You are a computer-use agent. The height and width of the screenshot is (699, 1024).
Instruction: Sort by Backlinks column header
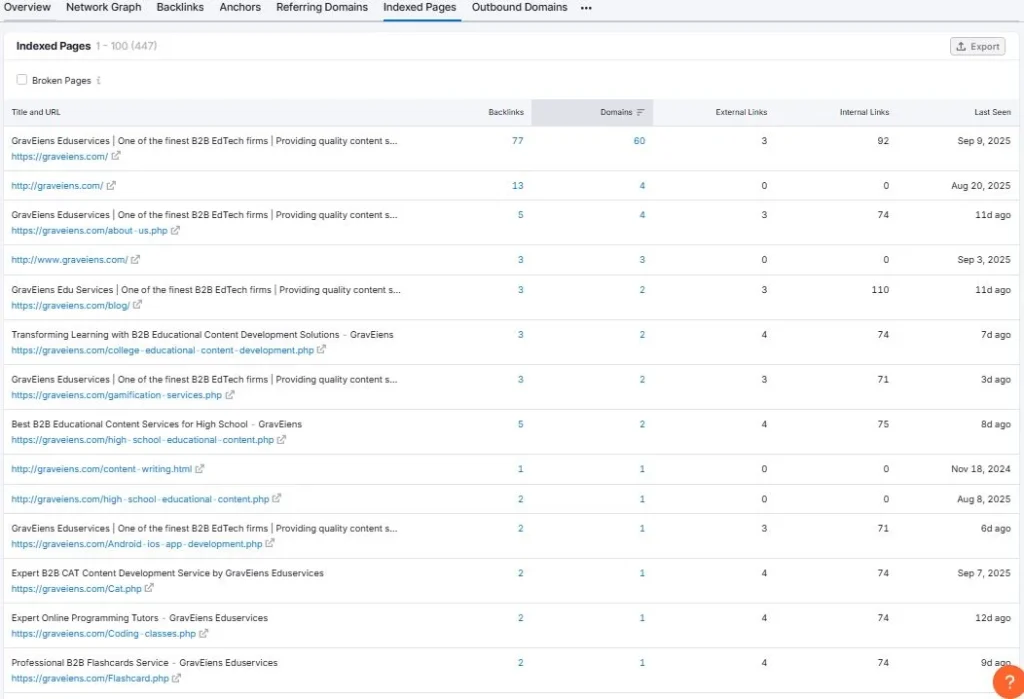point(506,112)
